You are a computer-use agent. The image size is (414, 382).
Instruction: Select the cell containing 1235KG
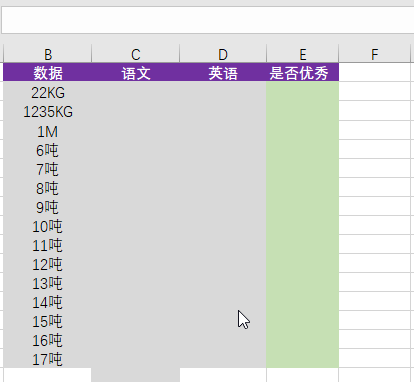coord(47,111)
